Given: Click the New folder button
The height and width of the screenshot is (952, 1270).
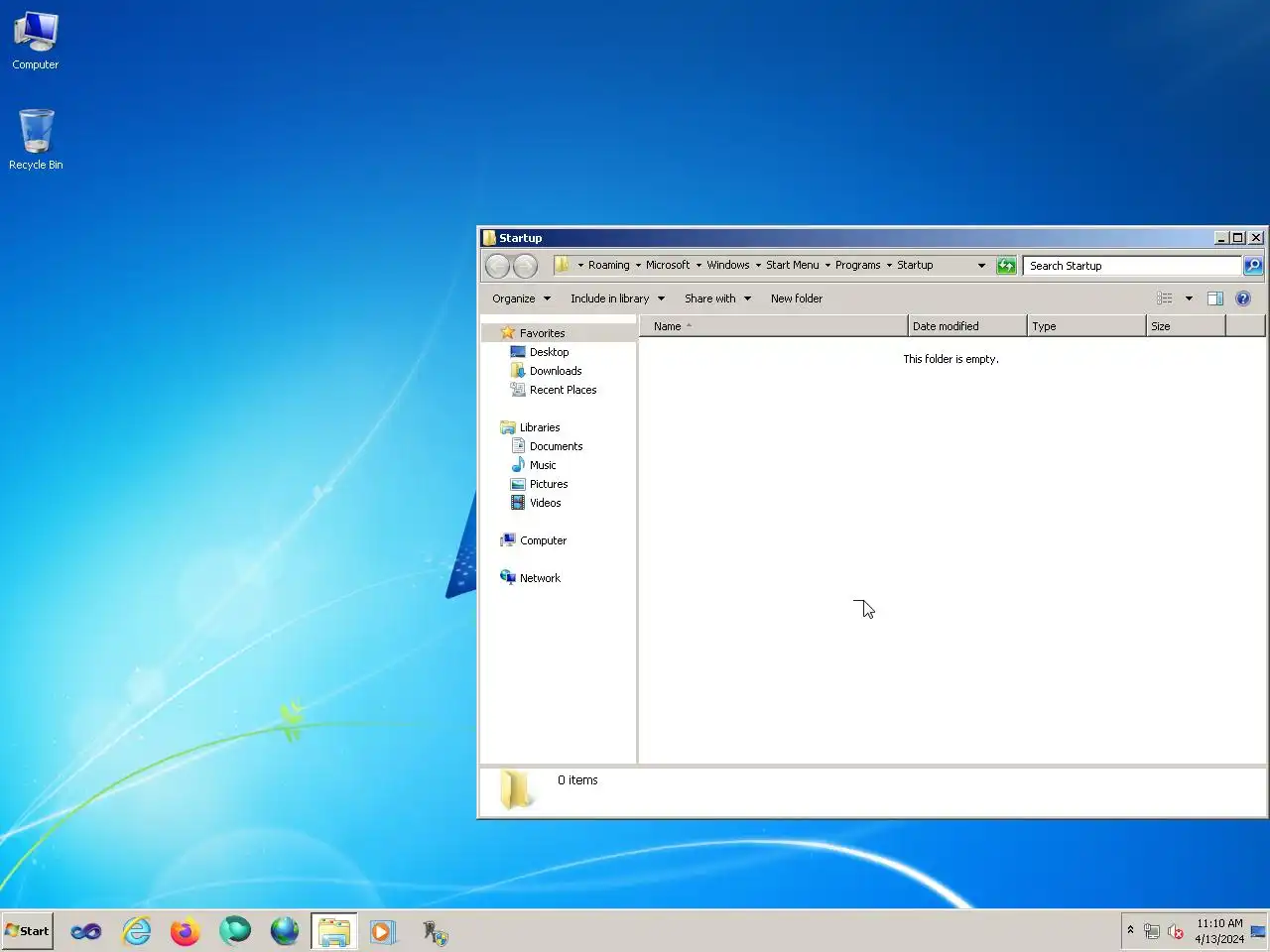Looking at the screenshot, I should (x=797, y=298).
